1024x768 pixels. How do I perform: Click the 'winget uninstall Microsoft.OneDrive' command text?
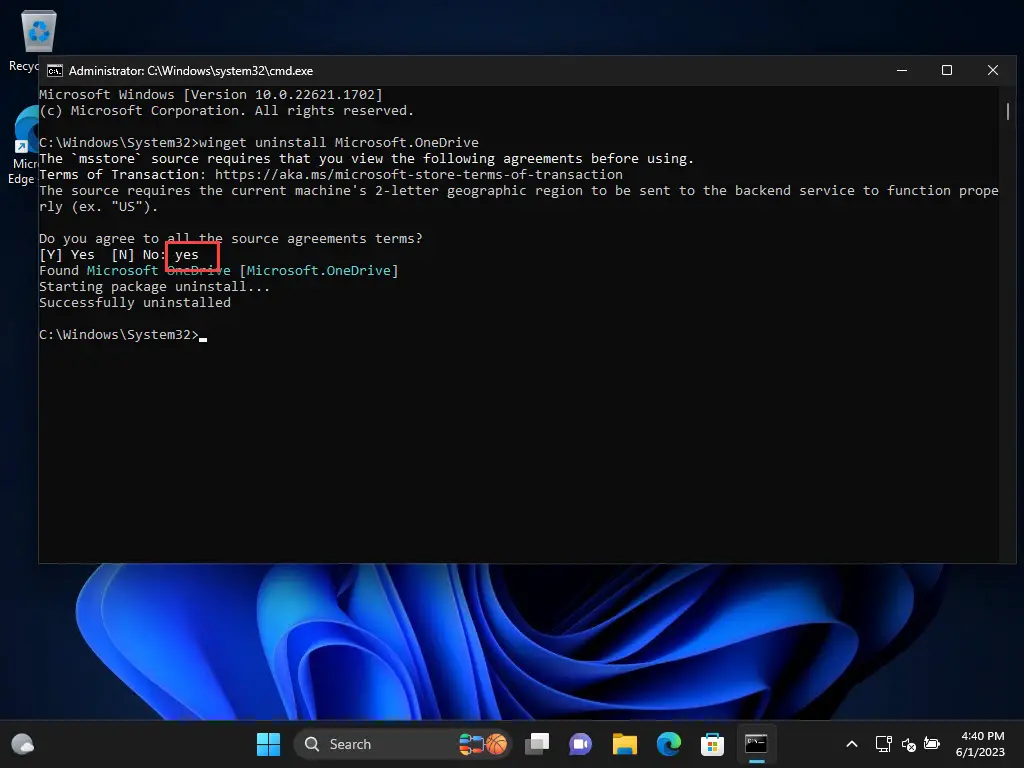point(339,142)
